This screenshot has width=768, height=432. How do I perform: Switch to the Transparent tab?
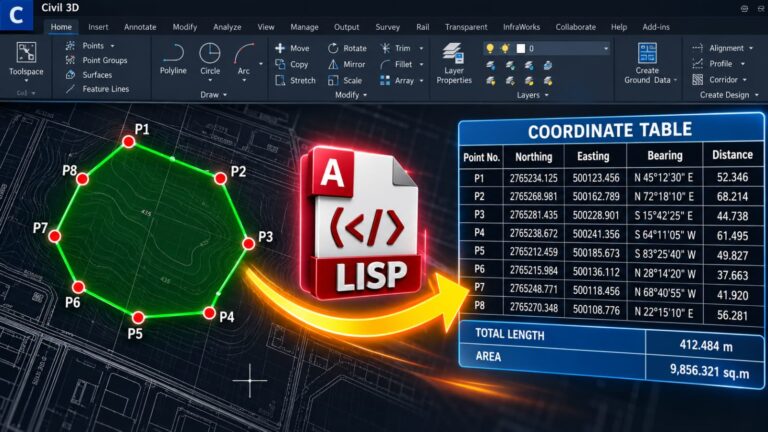pos(466,27)
